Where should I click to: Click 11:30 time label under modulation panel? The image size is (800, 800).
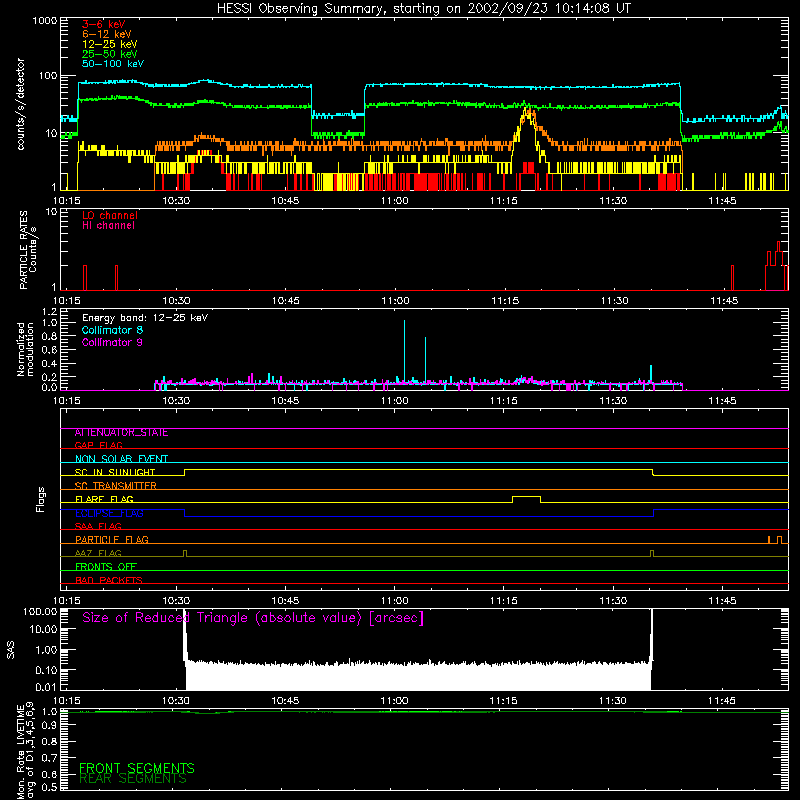click(613, 401)
